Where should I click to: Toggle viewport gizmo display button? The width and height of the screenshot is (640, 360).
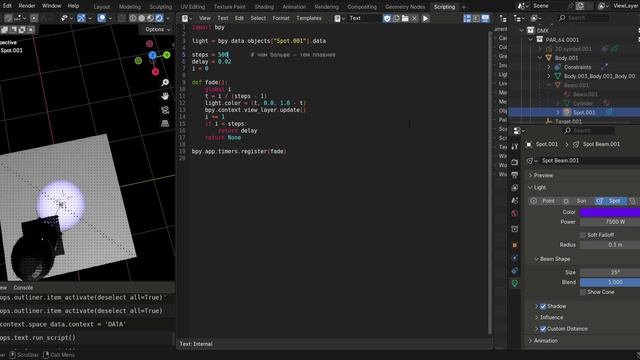[x=81, y=18]
